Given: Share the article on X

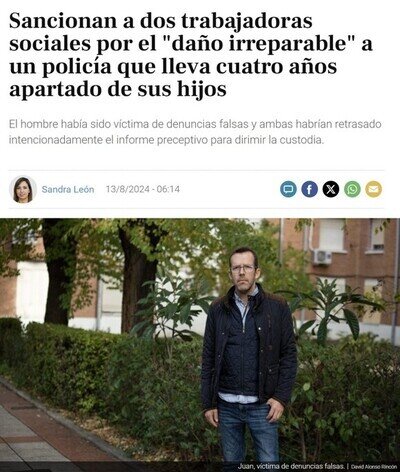Looking at the screenshot, I should [x=331, y=189].
